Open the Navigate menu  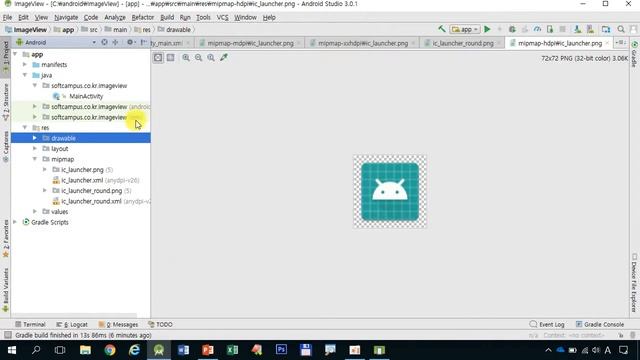point(66,18)
